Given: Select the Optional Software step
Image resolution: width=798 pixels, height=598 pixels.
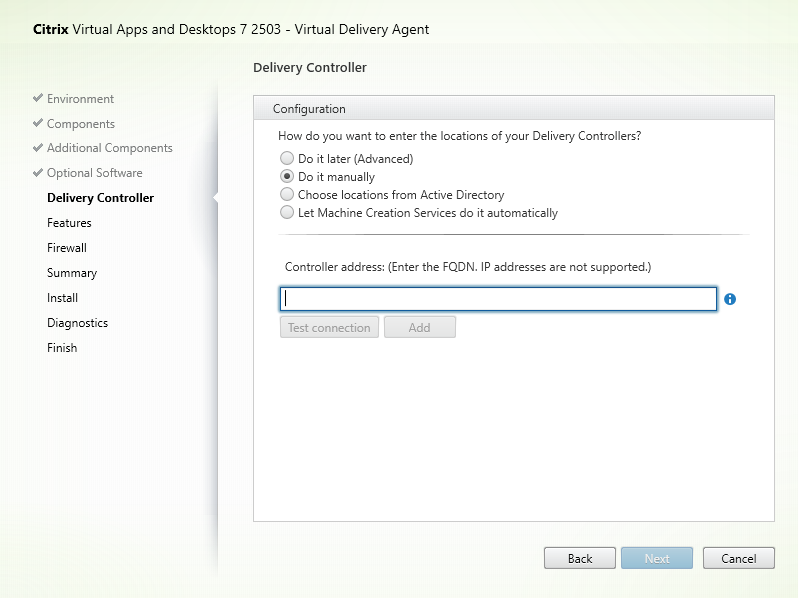Looking at the screenshot, I should tap(94, 173).
